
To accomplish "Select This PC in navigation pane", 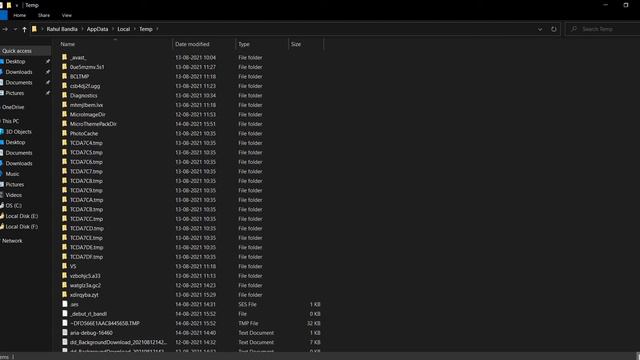I will pyautogui.click(x=11, y=121).
